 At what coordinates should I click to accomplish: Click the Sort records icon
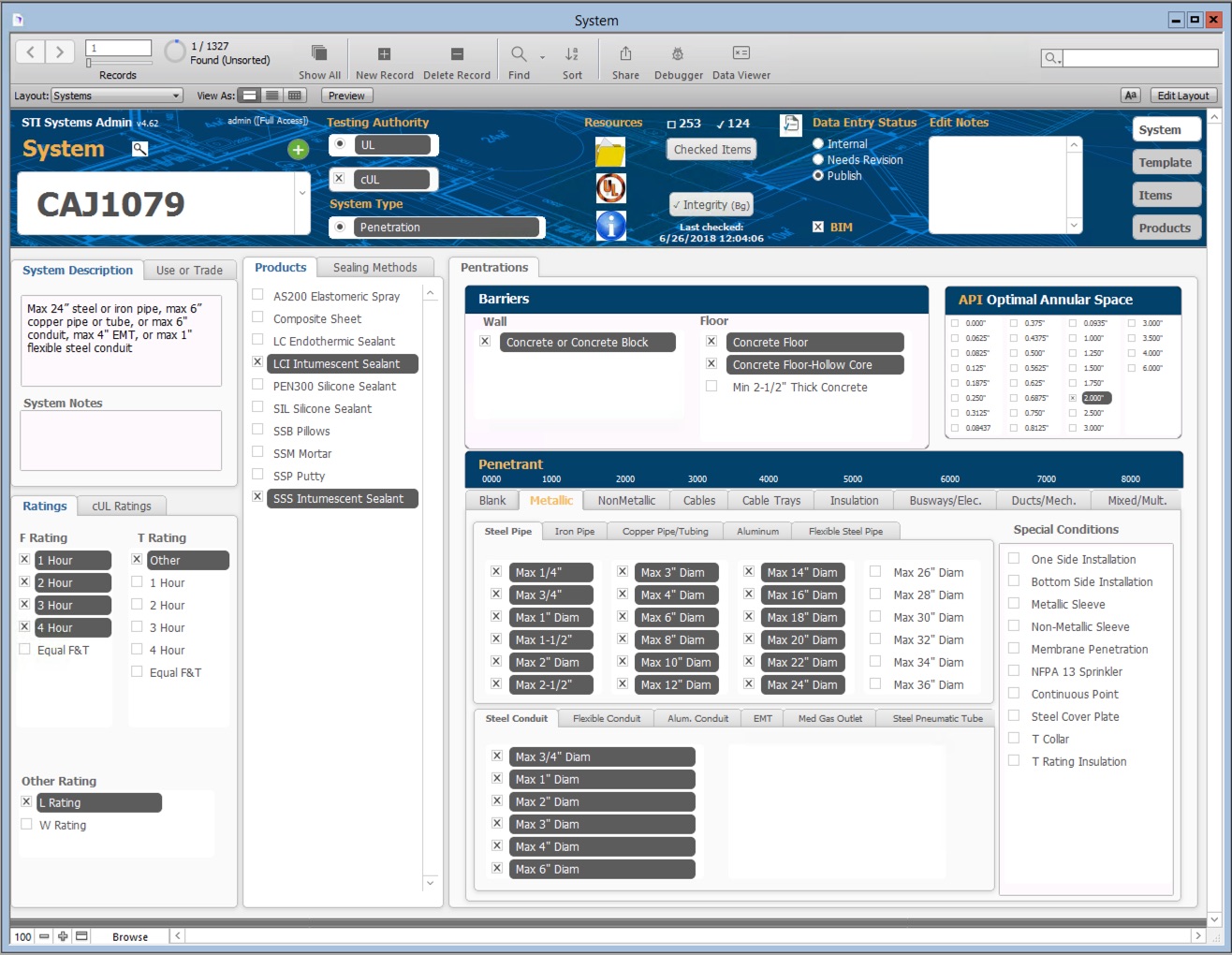pyautogui.click(x=572, y=54)
